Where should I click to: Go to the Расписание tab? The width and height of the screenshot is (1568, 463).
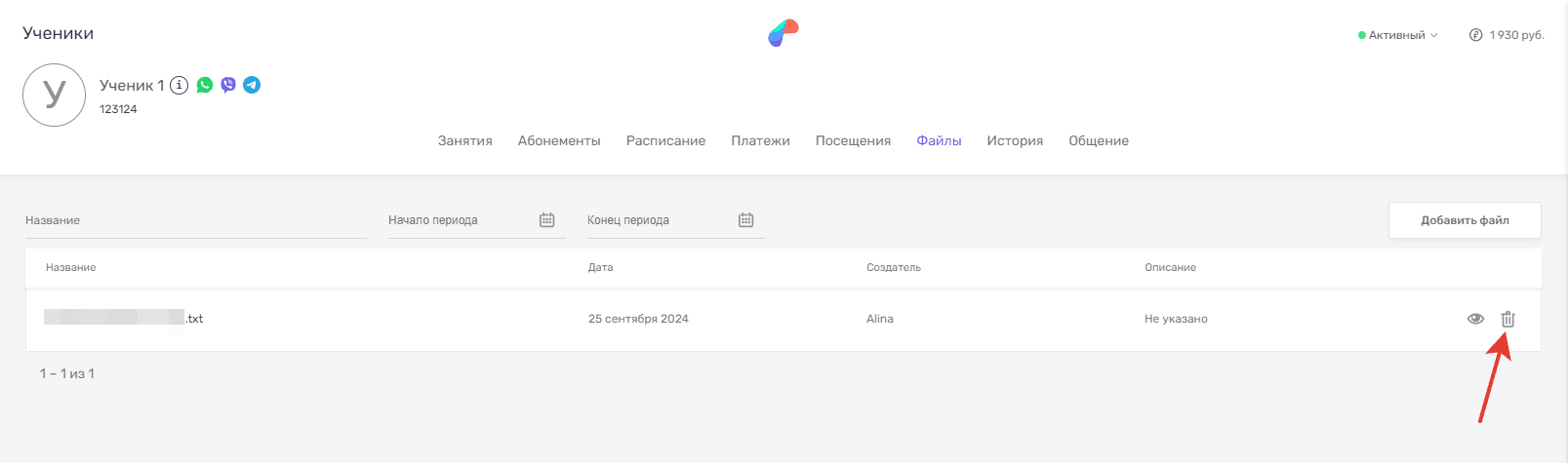tap(665, 140)
